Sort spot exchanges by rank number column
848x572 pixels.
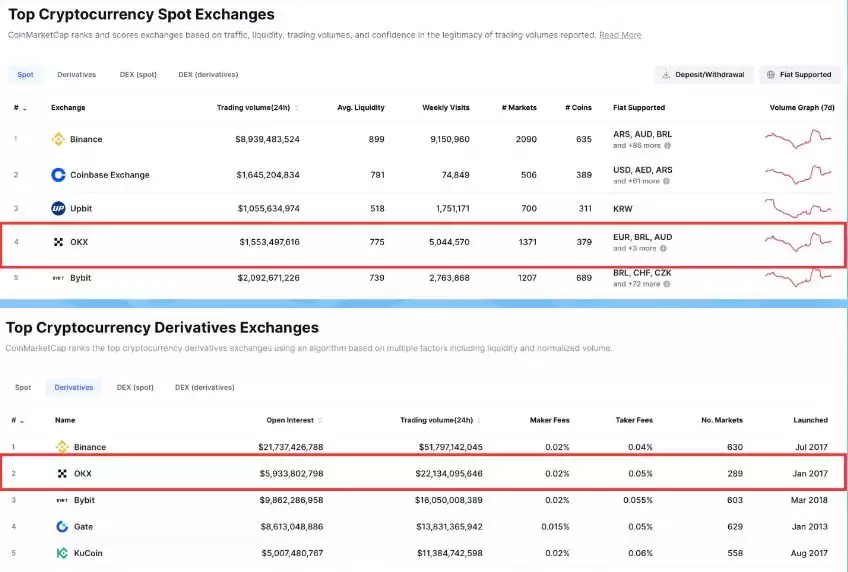(x=19, y=108)
